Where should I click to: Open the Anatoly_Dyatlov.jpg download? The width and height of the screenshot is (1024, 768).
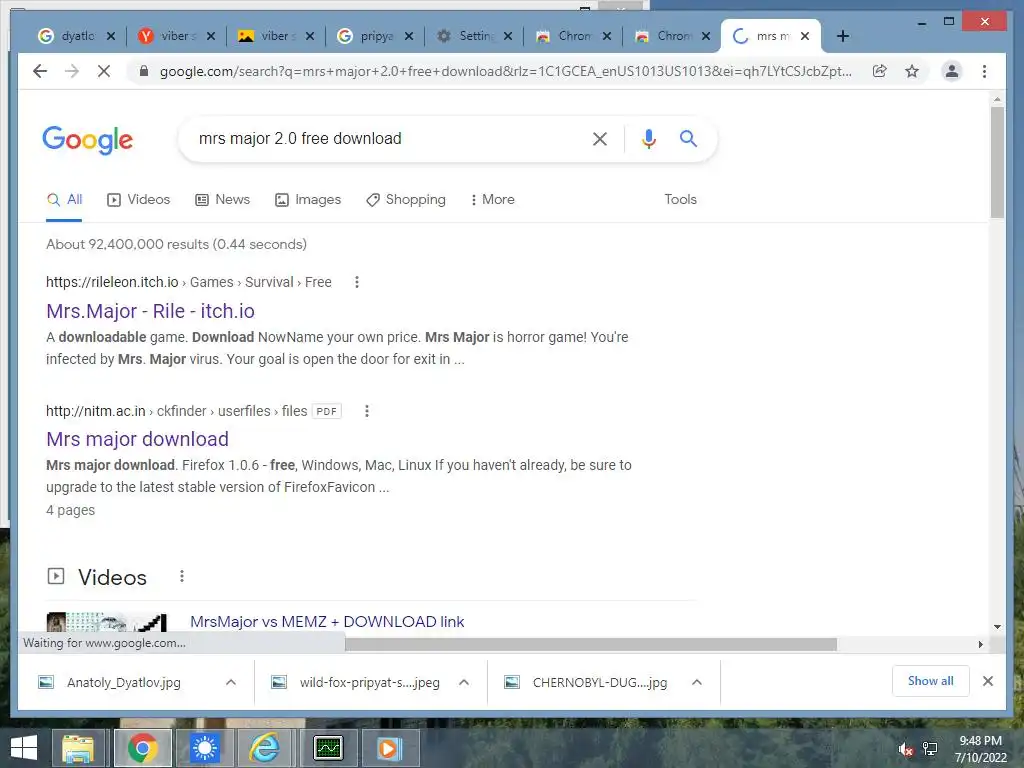(x=123, y=682)
